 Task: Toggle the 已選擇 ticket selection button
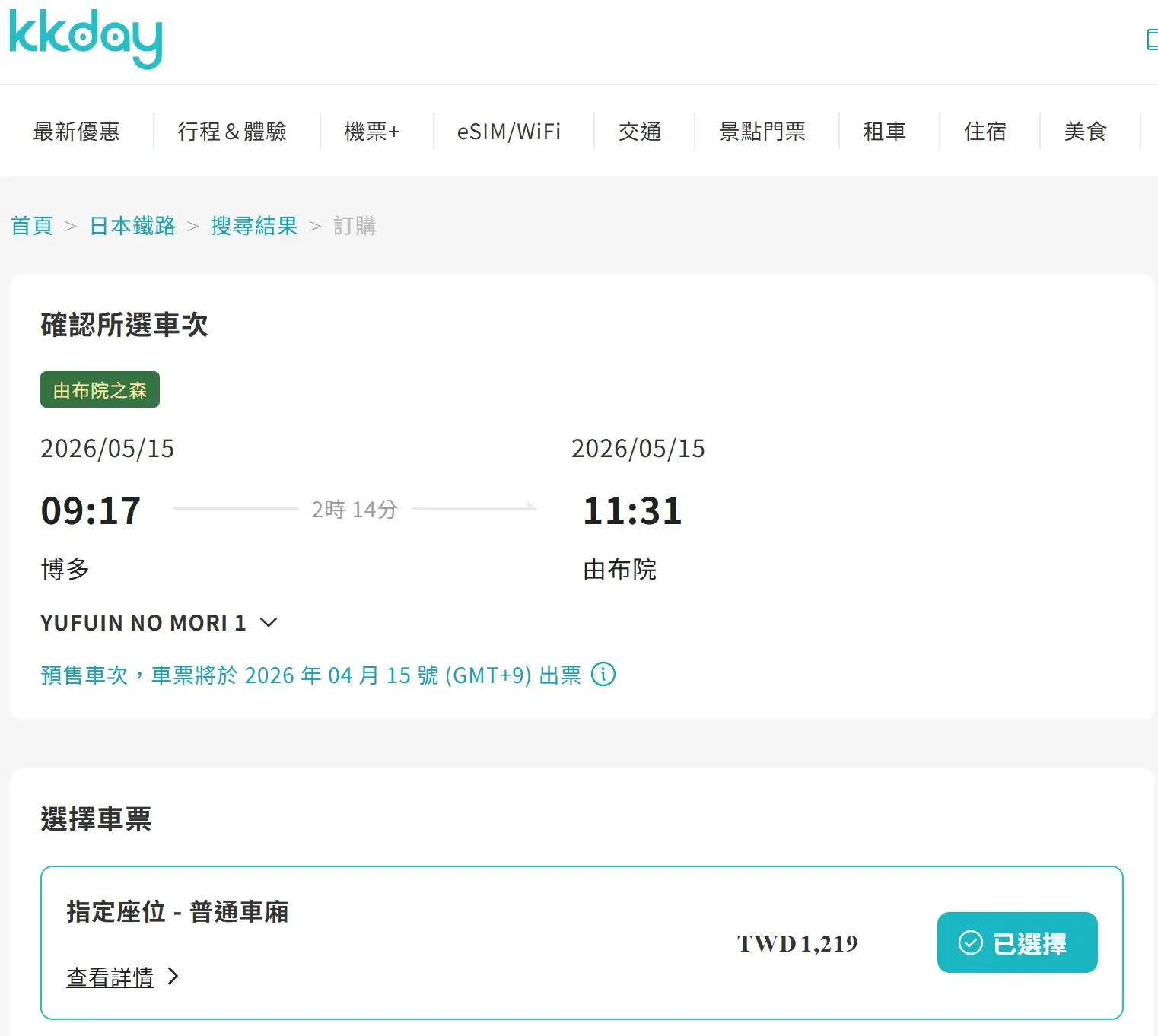(1016, 942)
